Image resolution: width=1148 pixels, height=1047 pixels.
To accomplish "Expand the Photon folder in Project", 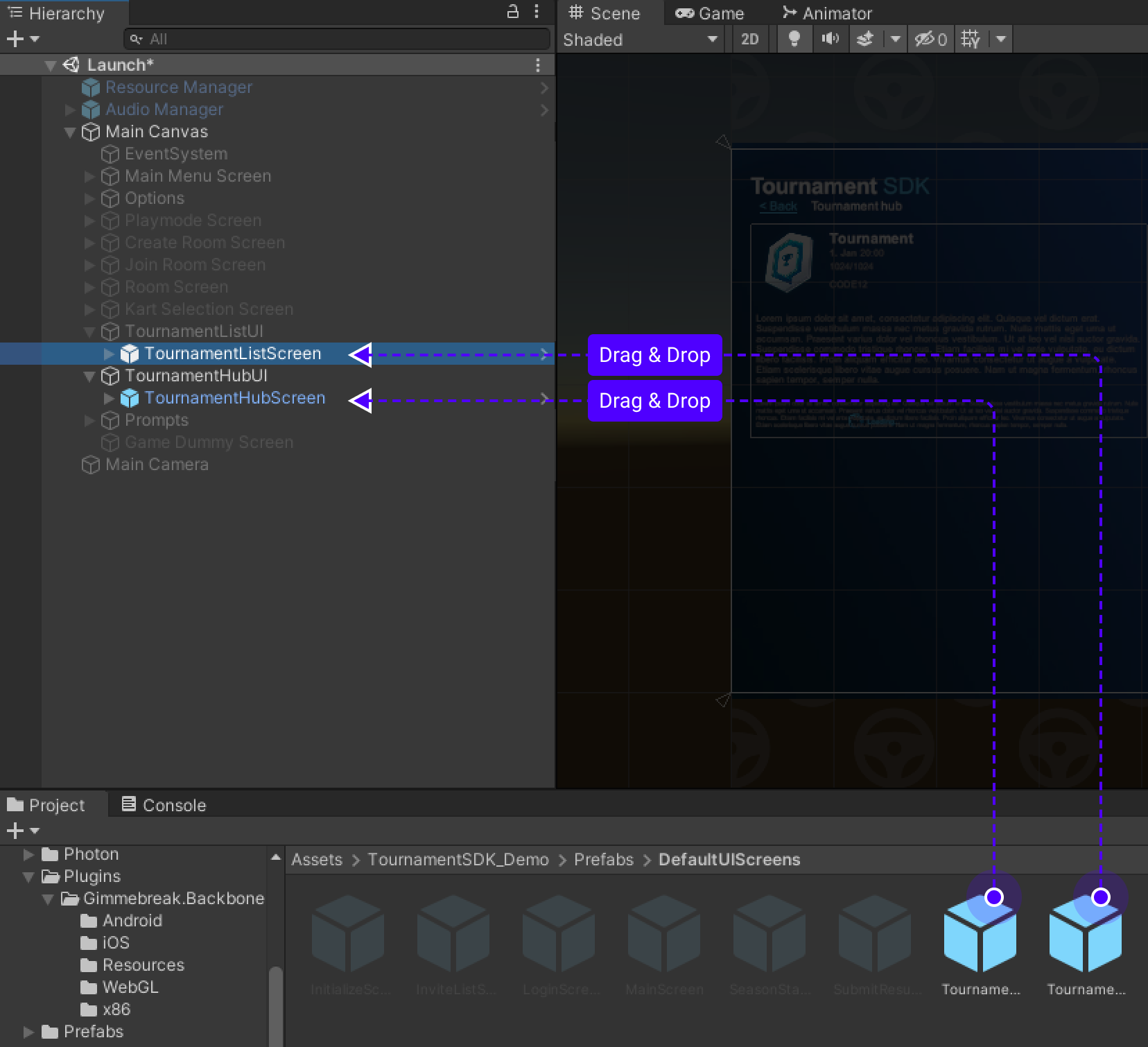I will point(28,854).
